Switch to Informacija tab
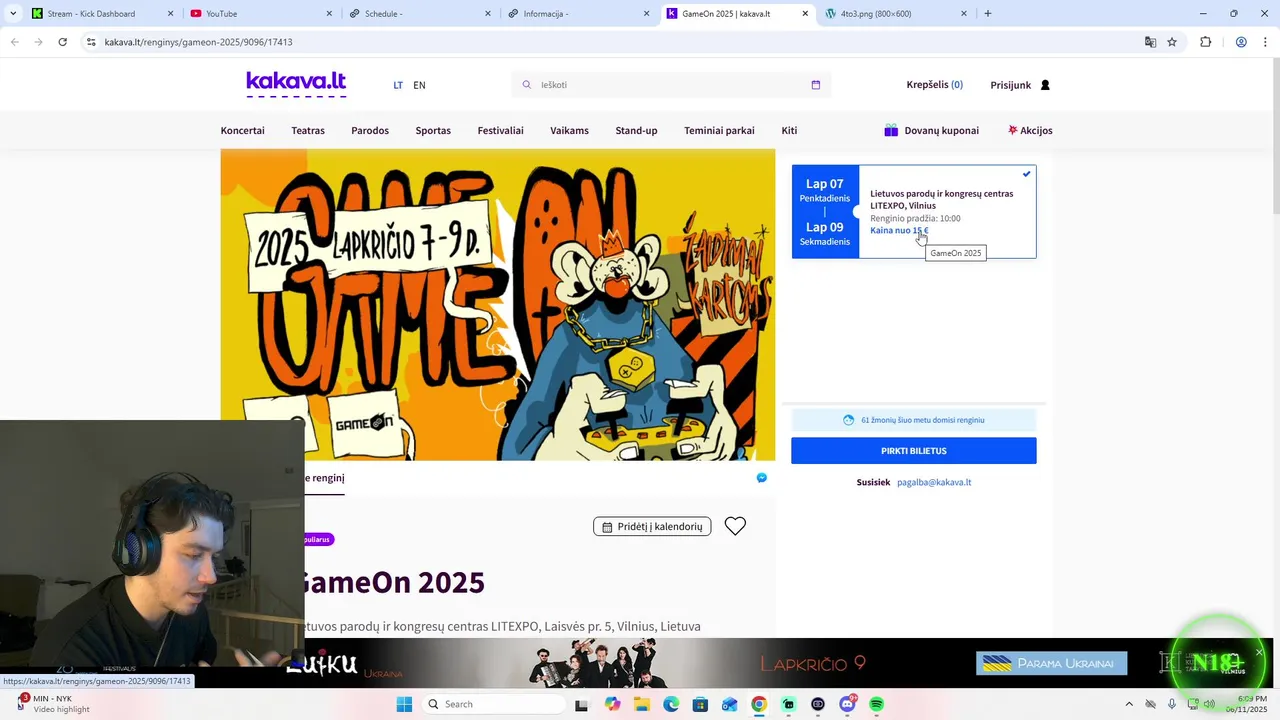 (x=577, y=14)
